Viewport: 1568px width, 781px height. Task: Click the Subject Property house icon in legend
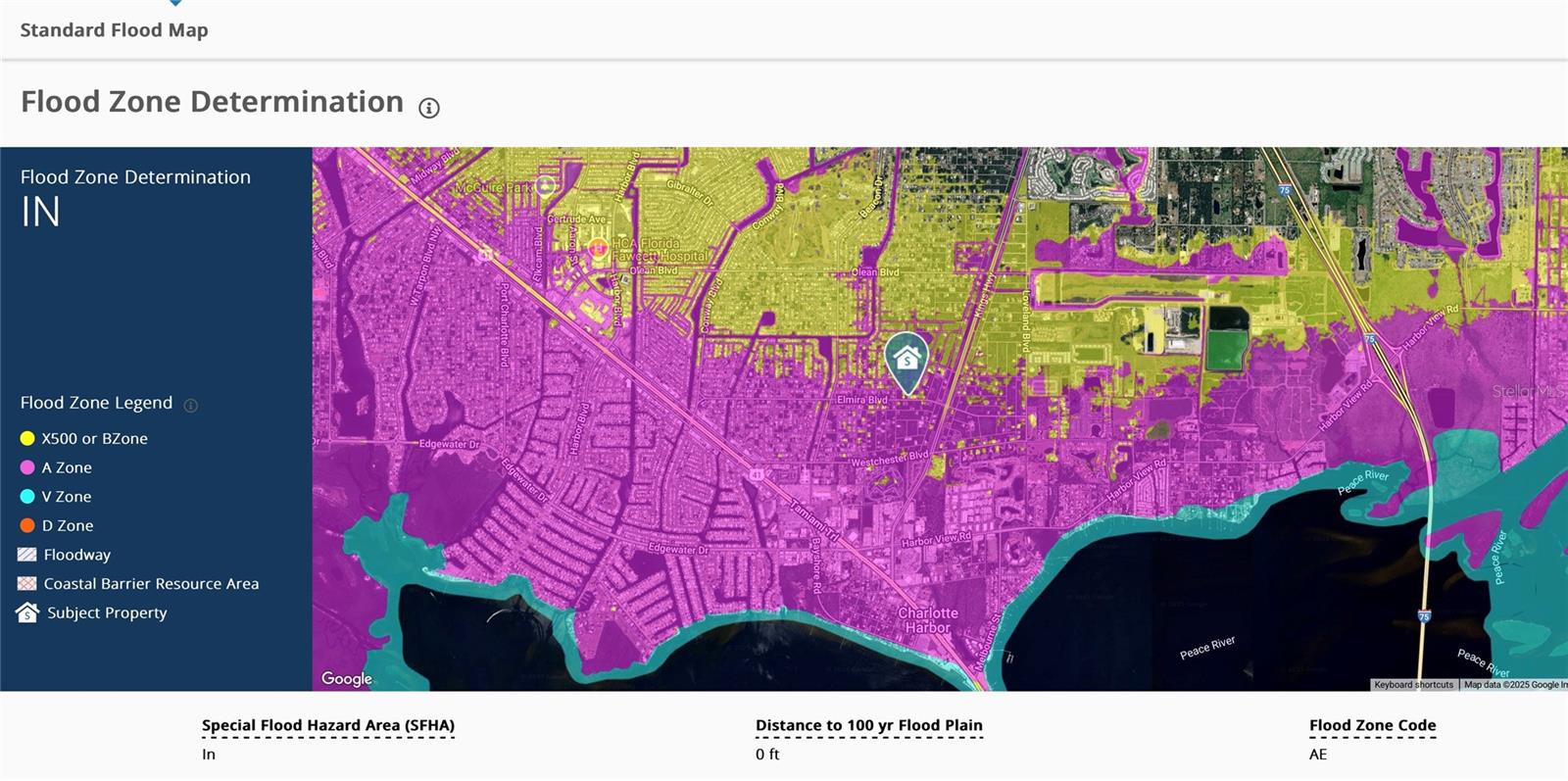[x=27, y=612]
